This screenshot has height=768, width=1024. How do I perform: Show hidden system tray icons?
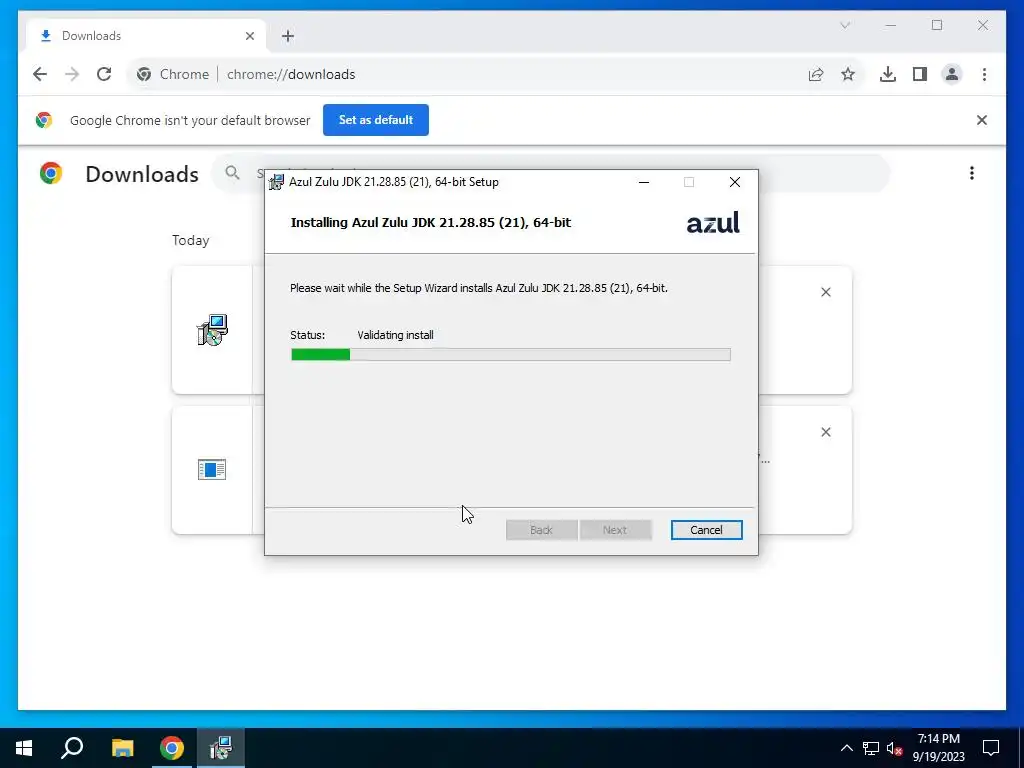point(846,748)
